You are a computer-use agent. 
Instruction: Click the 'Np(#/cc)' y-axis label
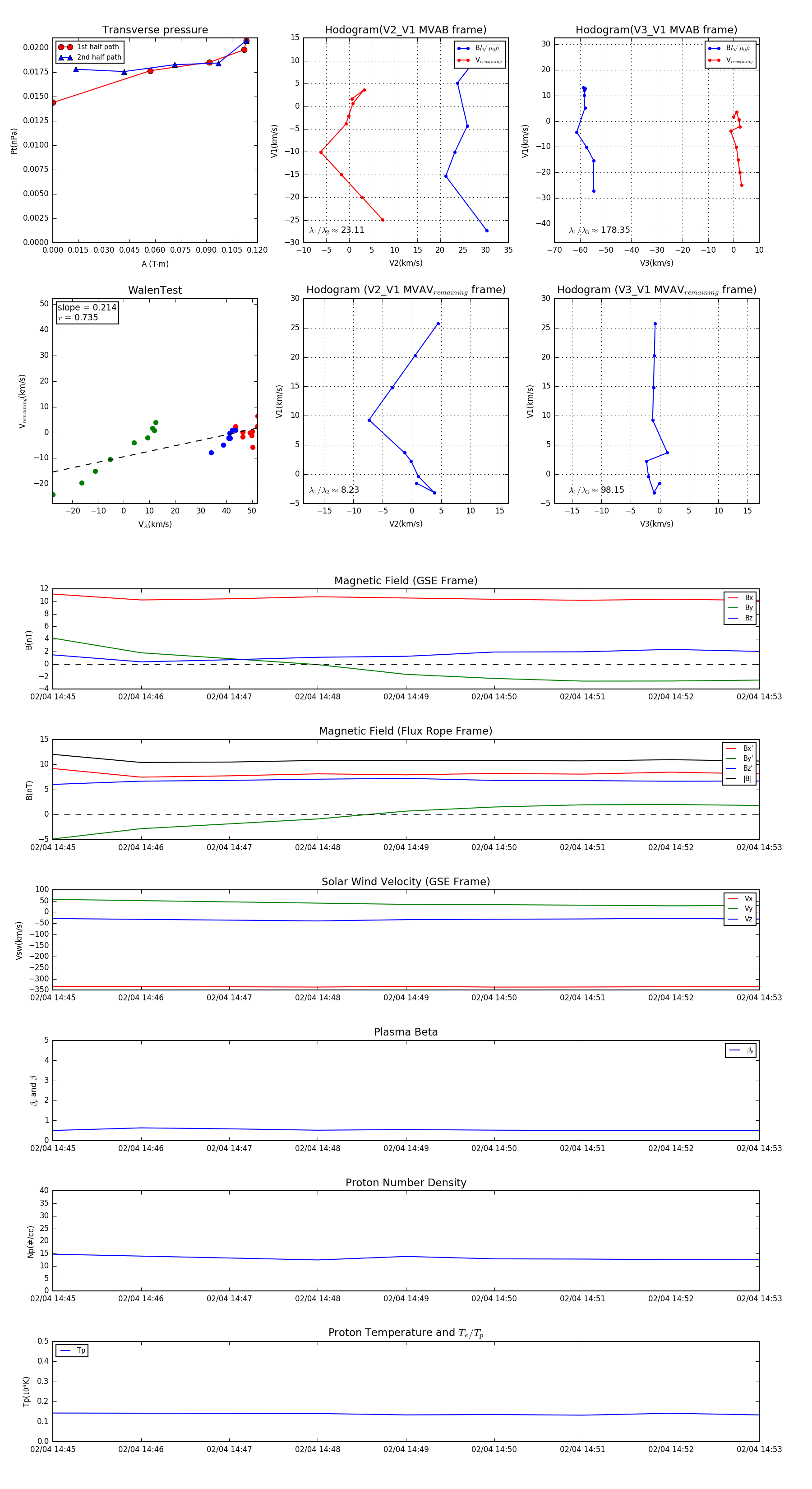tap(31, 1241)
